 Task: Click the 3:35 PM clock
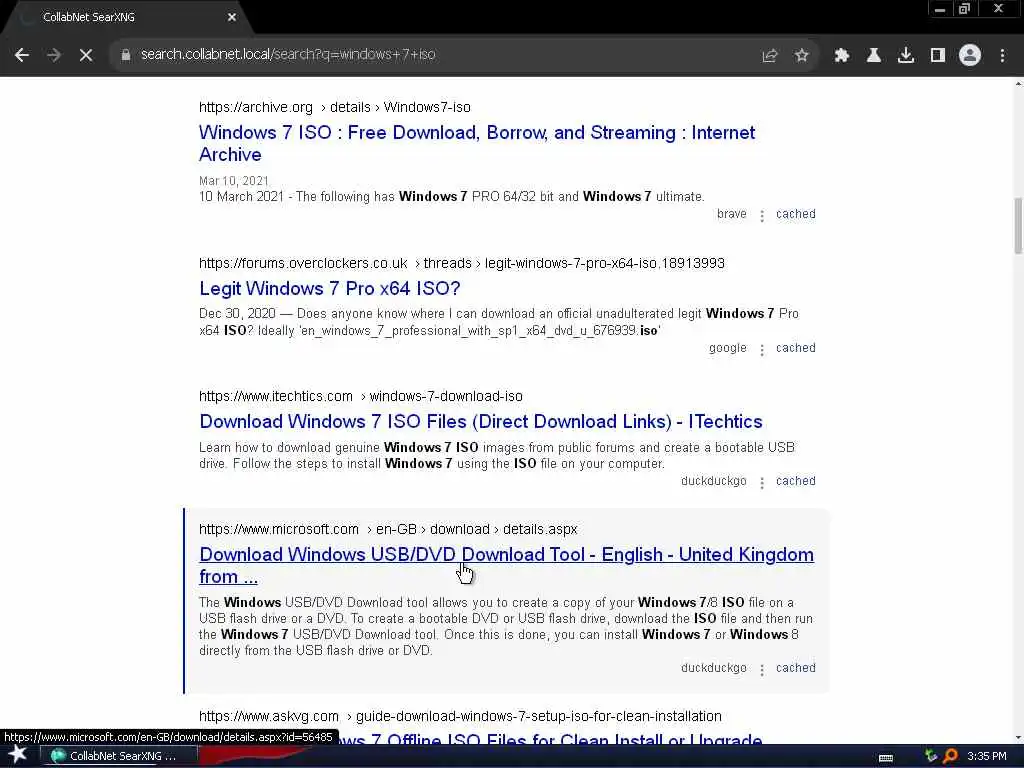pyautogui.click(x=987, y=756)
